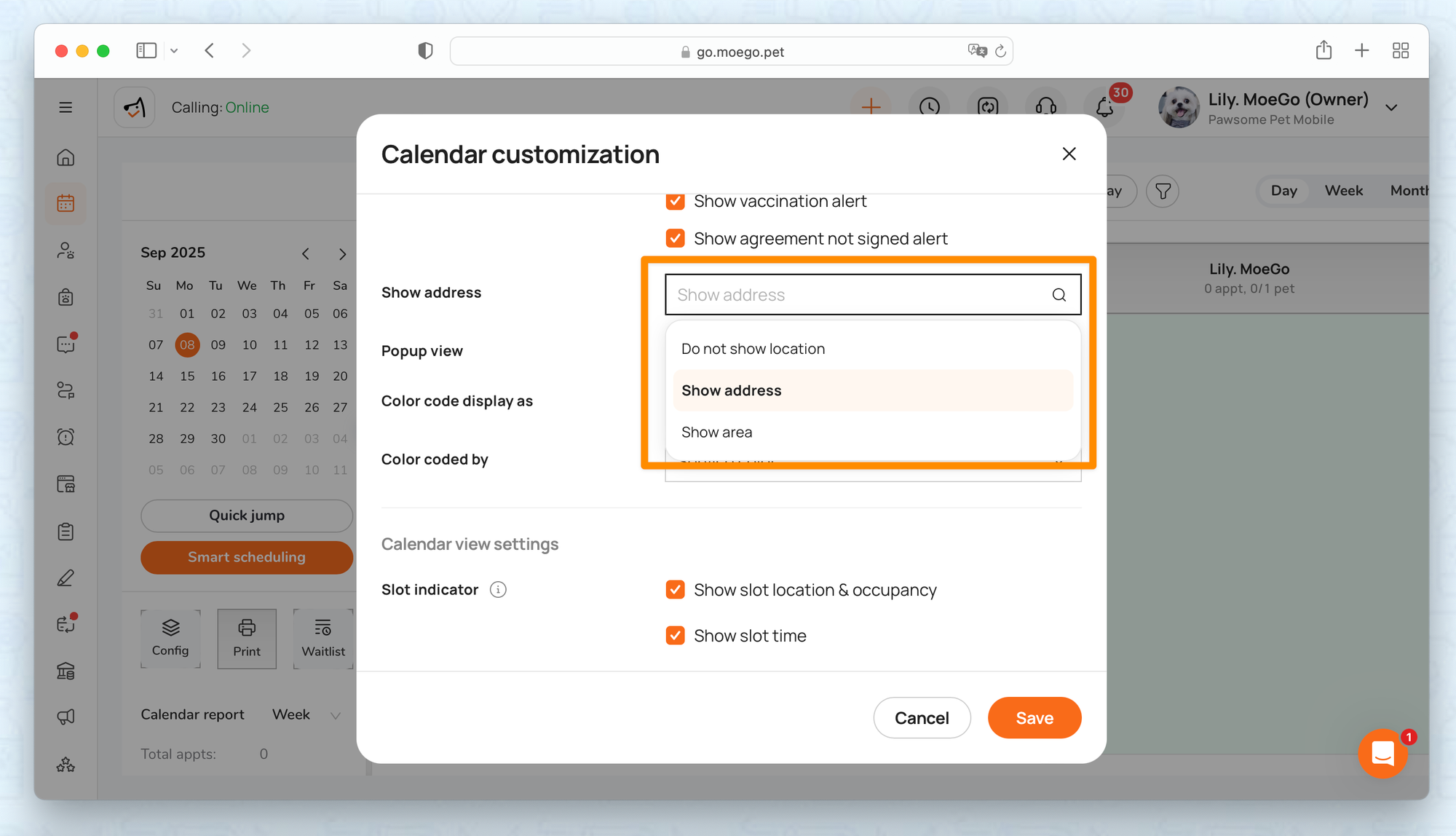Open the filter funnel icon
The image size is (1456, 836).
1163,191
